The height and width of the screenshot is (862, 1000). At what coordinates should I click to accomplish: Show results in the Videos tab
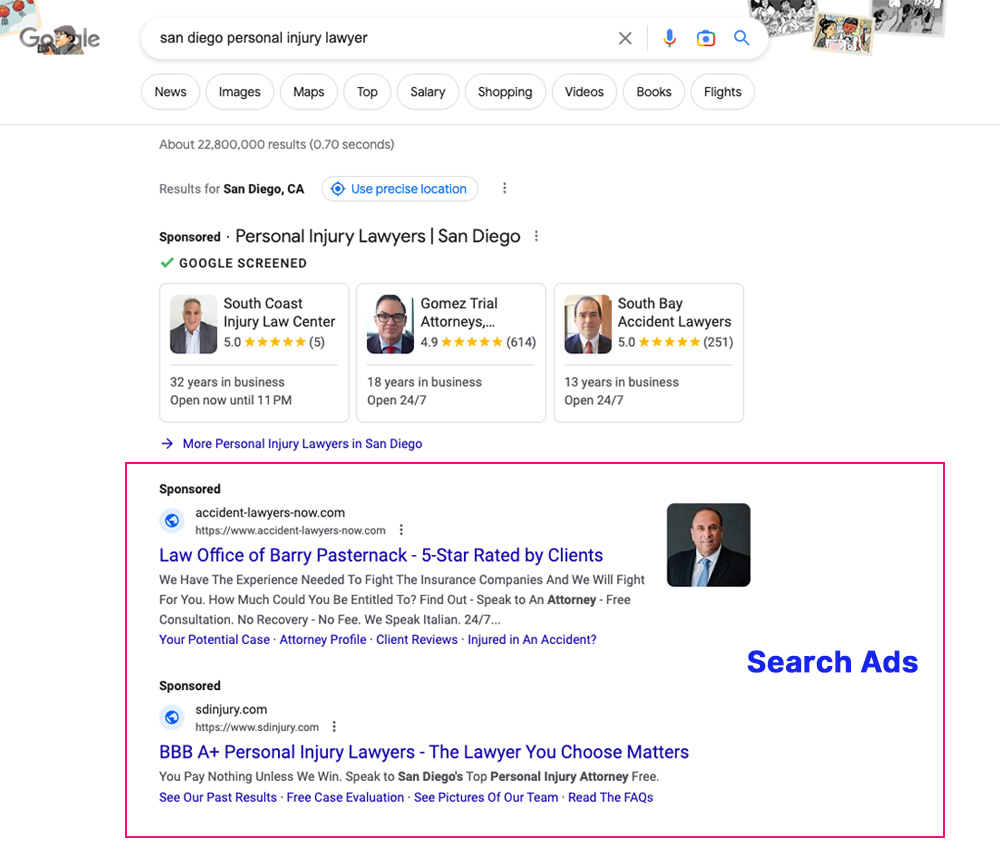click(584, 92)
